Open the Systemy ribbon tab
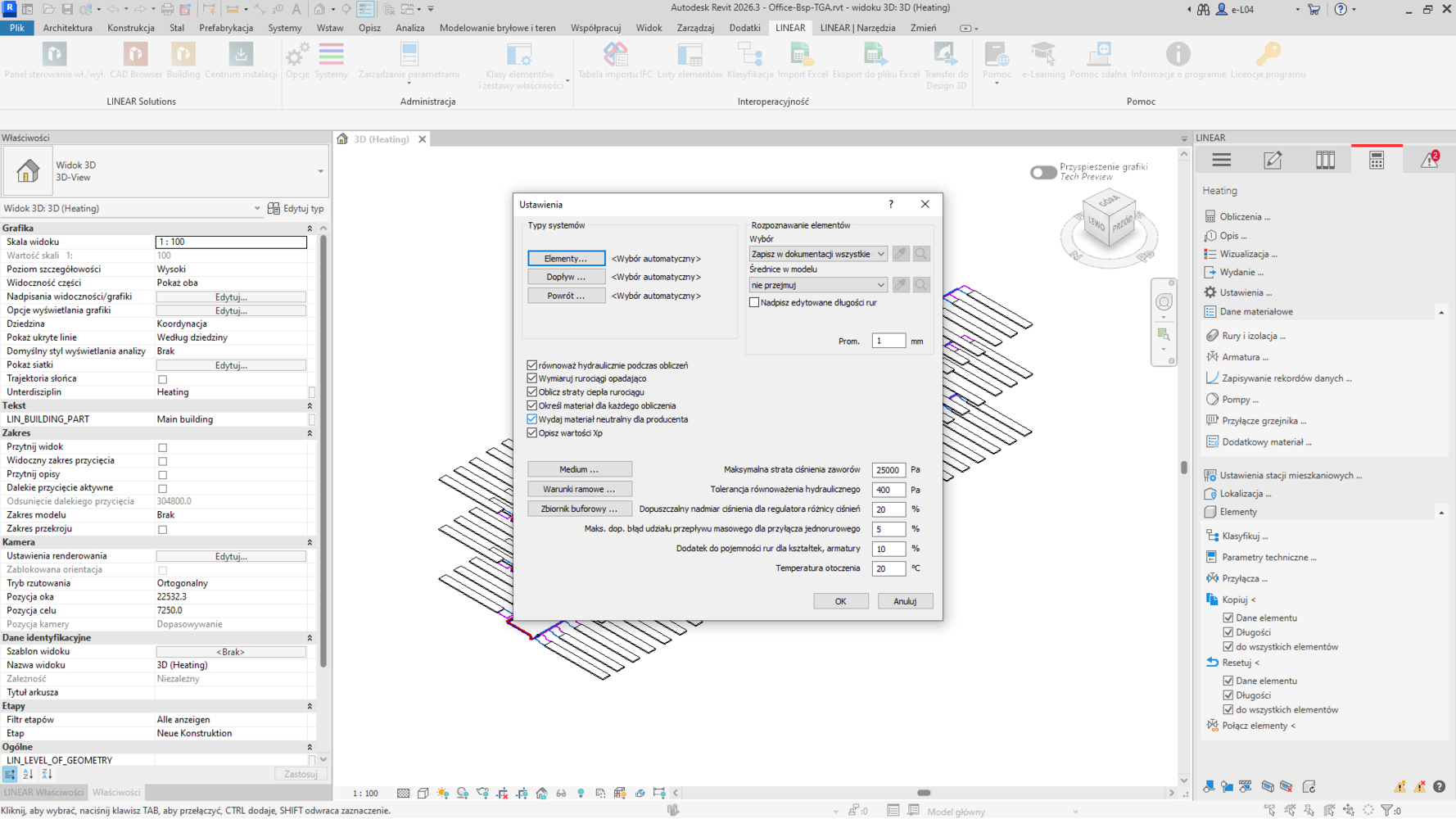 click(284, 28)
